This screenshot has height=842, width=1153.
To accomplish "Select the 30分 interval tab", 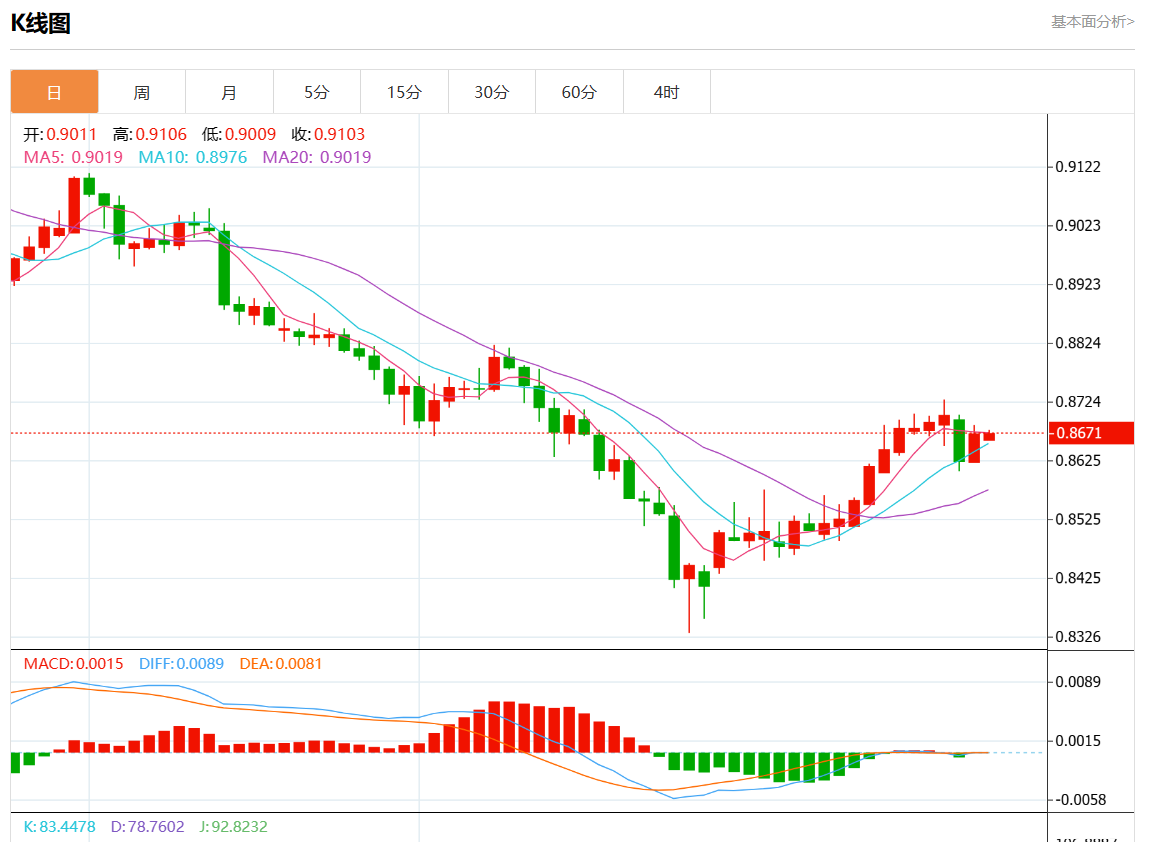I will pos(491,92).
